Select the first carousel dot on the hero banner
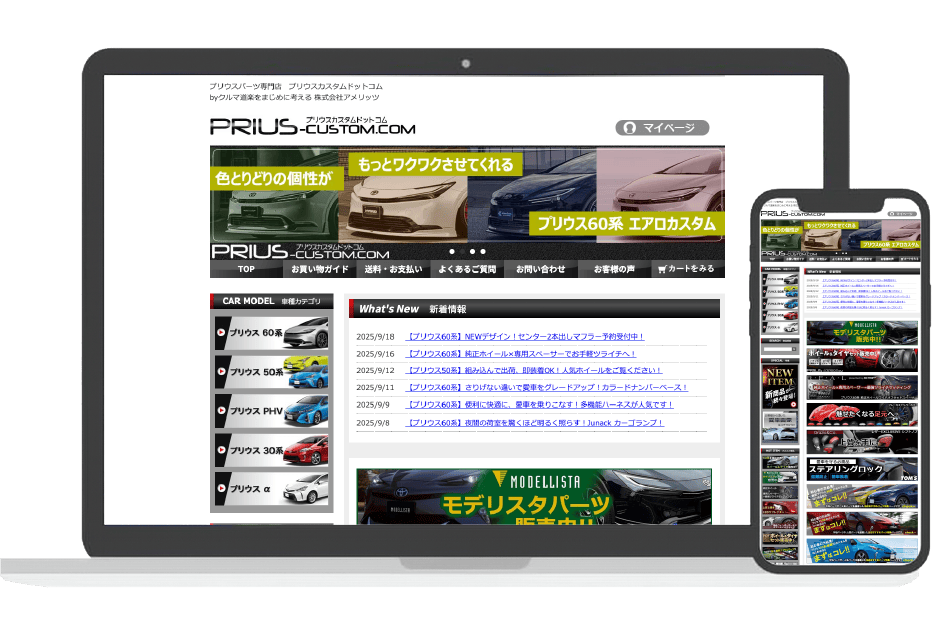This screenshot has height=632, width=947. tap(451, 251)
